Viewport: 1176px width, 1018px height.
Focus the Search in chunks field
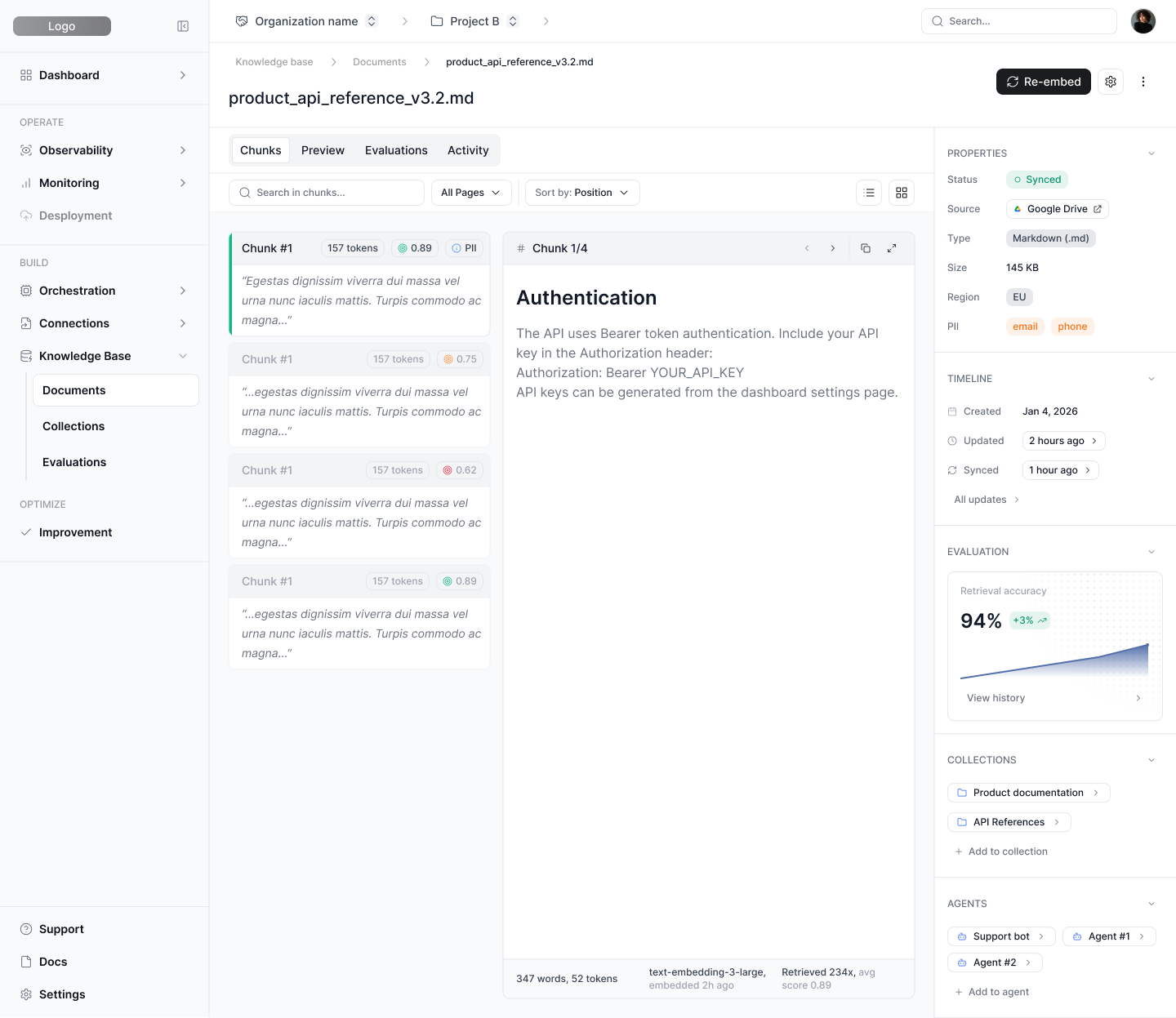click(327, 193)
